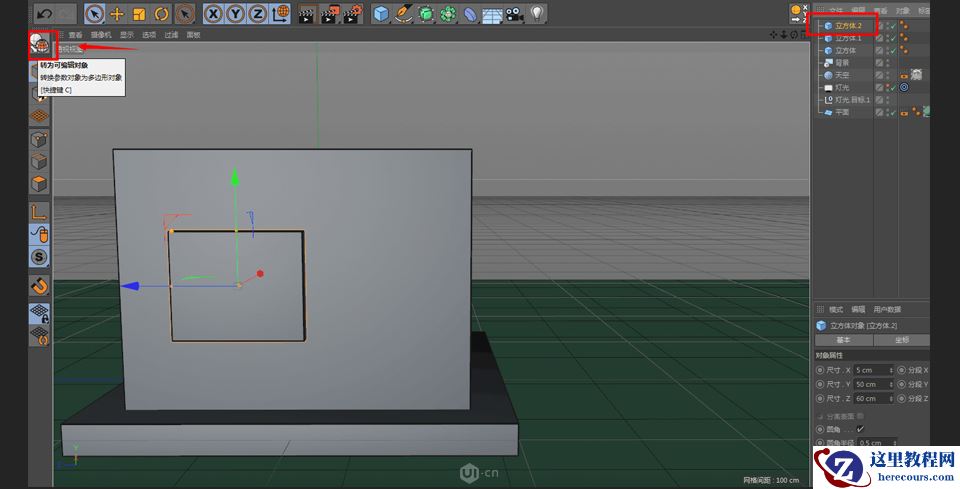Click the target tag on 灯光 row
Viewport: 960px width, 489px height.
[904, 88]
